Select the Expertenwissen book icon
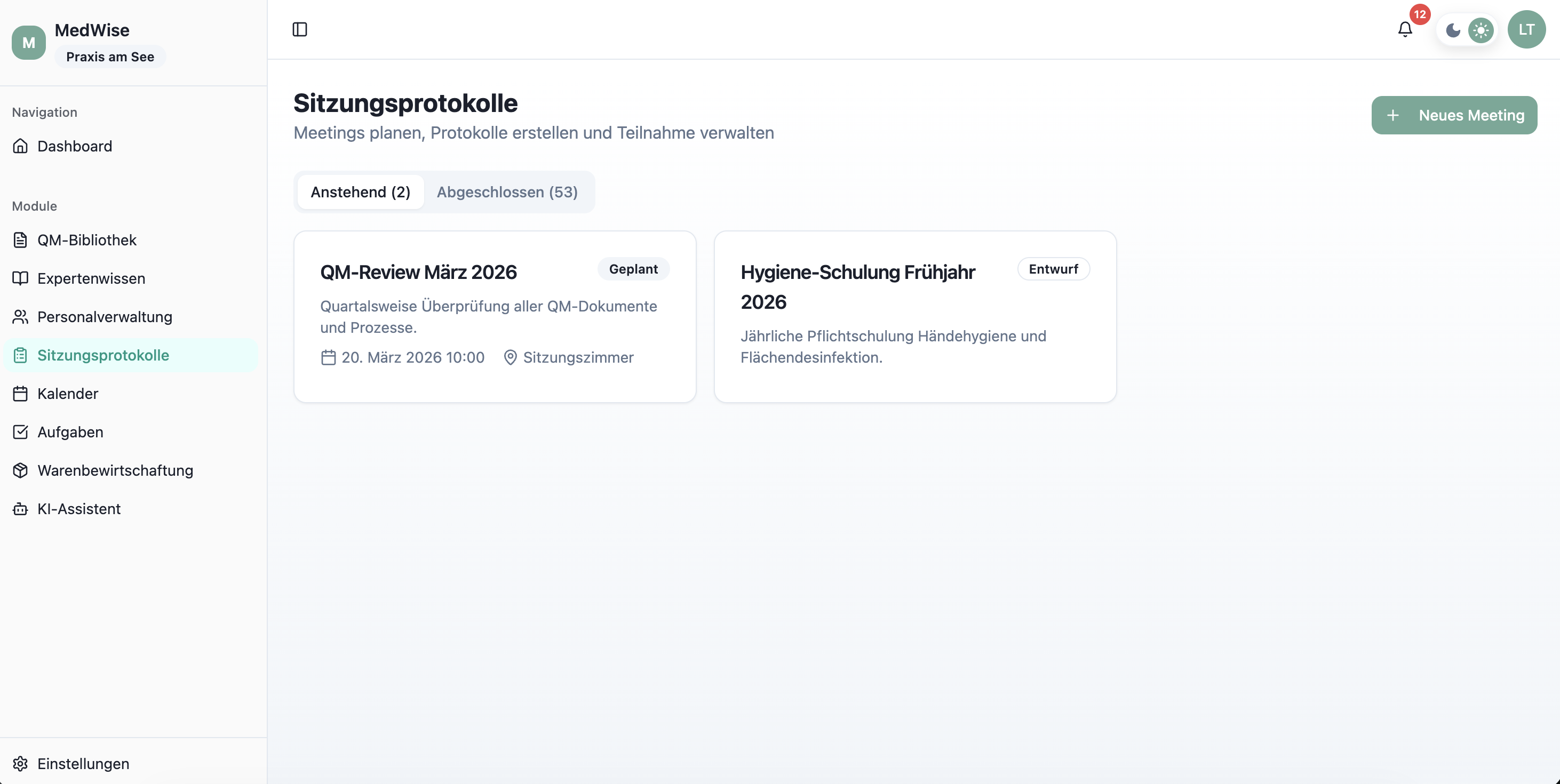 click(20, 278)
